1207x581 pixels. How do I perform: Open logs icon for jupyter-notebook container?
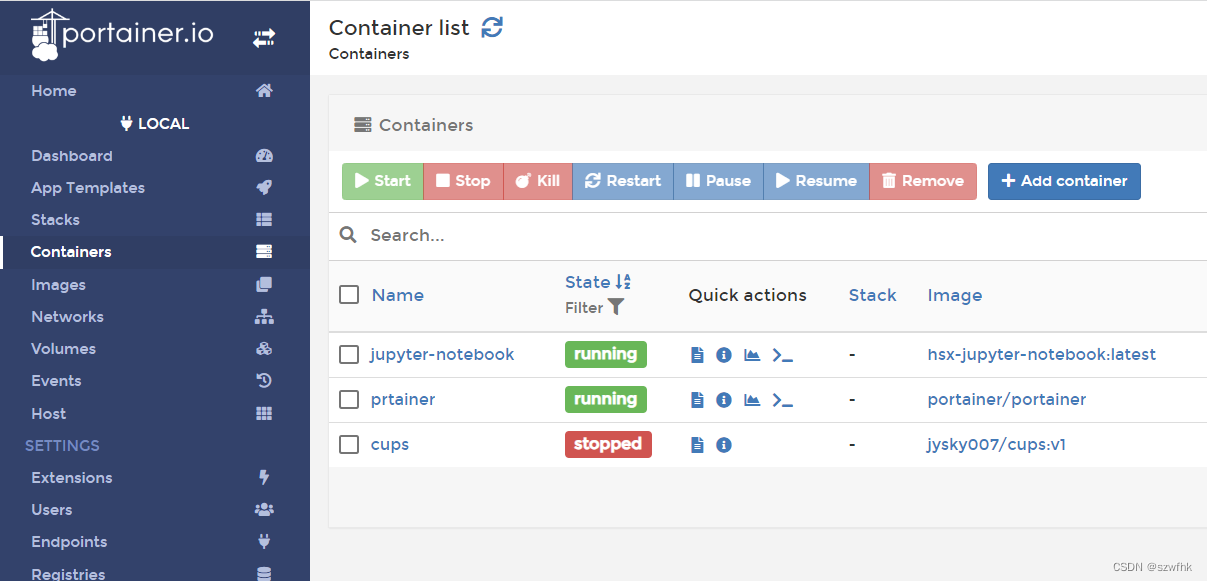[x=698, y=355]
